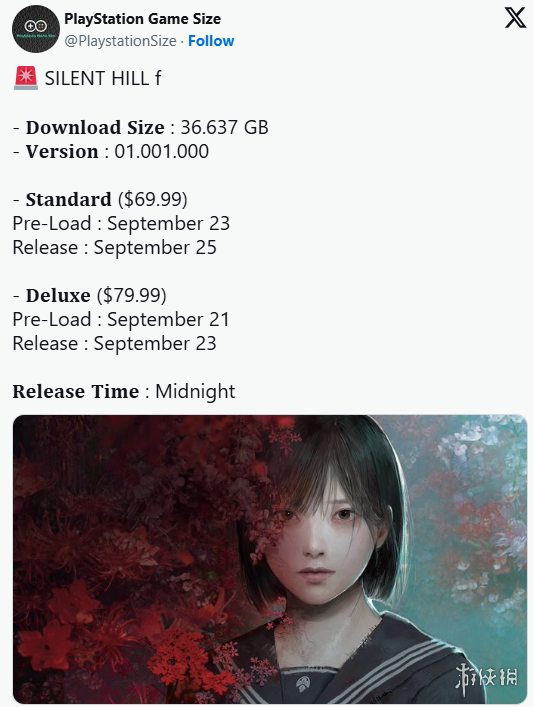Viewport: 533px width, 707px height.
Task: Click the Standard Pre-Load September 23 text
Action: click(x=121, y=224)
